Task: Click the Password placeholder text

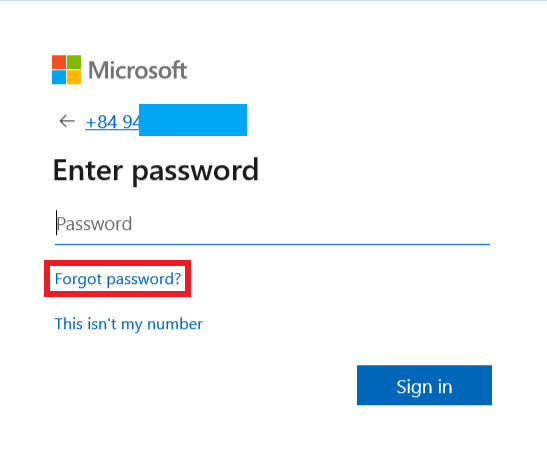Action: pyautogui.click(x=94, y=224)
